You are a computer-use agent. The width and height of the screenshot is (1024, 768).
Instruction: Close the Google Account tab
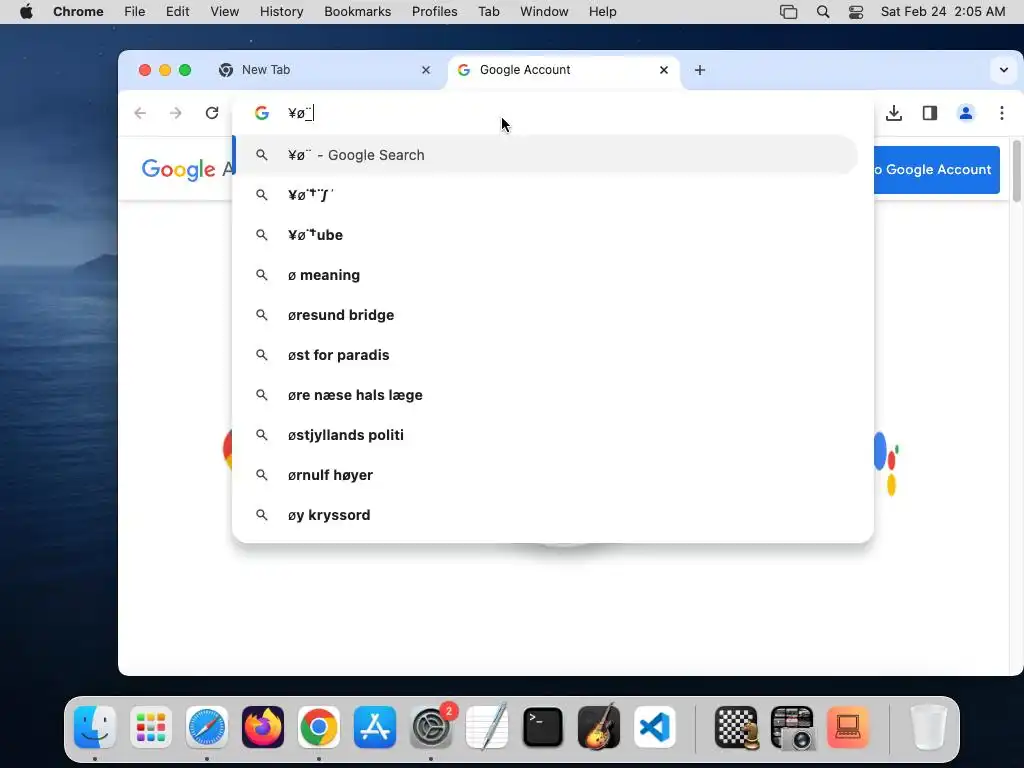[x=664, y=70]
